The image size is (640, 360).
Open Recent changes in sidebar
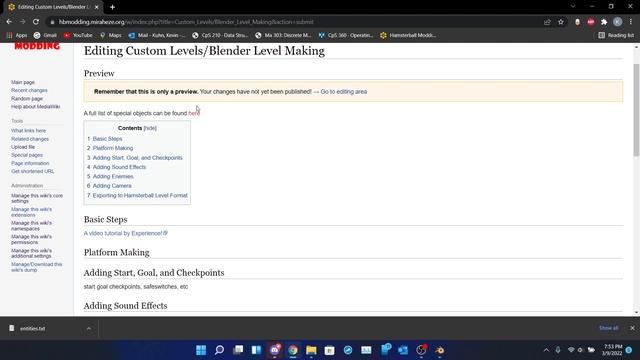point(29,90)
